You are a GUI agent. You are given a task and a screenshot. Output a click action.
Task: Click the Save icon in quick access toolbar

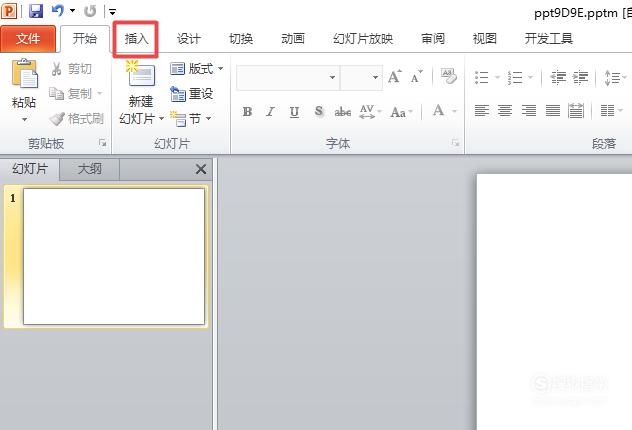pos(36,11)
